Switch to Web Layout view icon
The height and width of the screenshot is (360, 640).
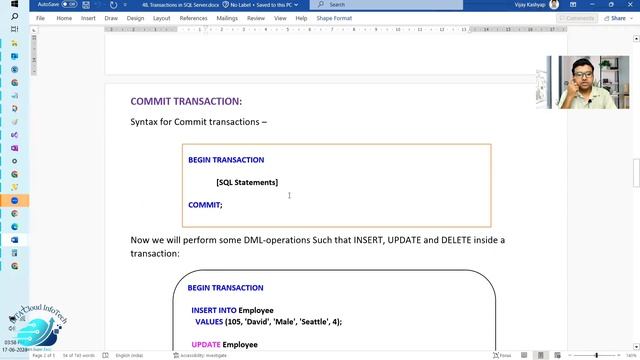[x=557, y=356]
